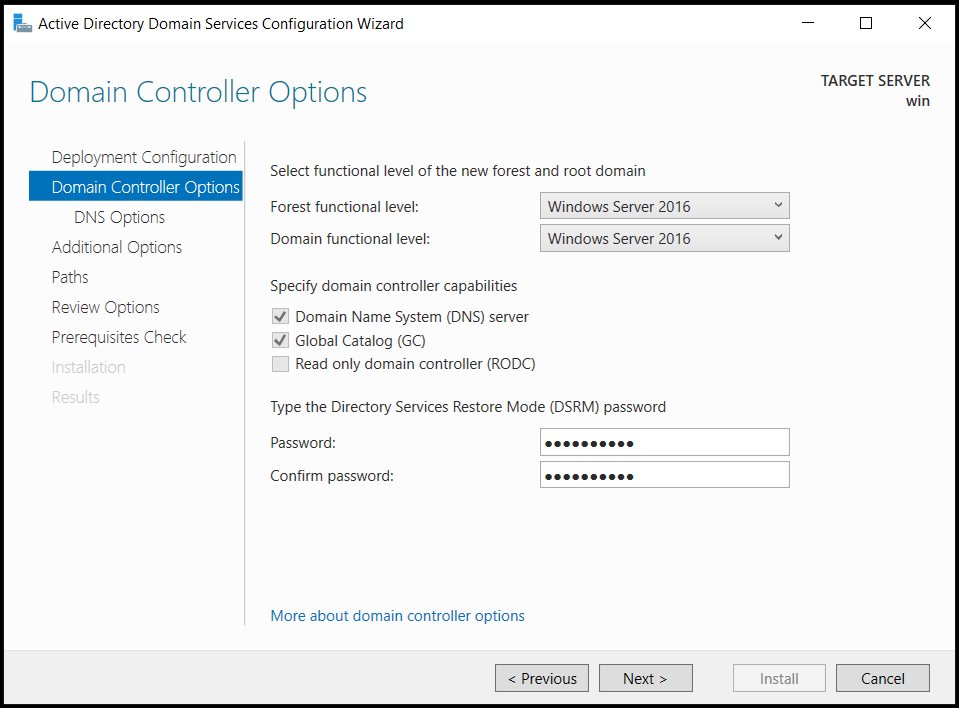The width and height of the screenshot is (959, 708).
Task: Open the Forest functional level dropdown
Action: 665,206
